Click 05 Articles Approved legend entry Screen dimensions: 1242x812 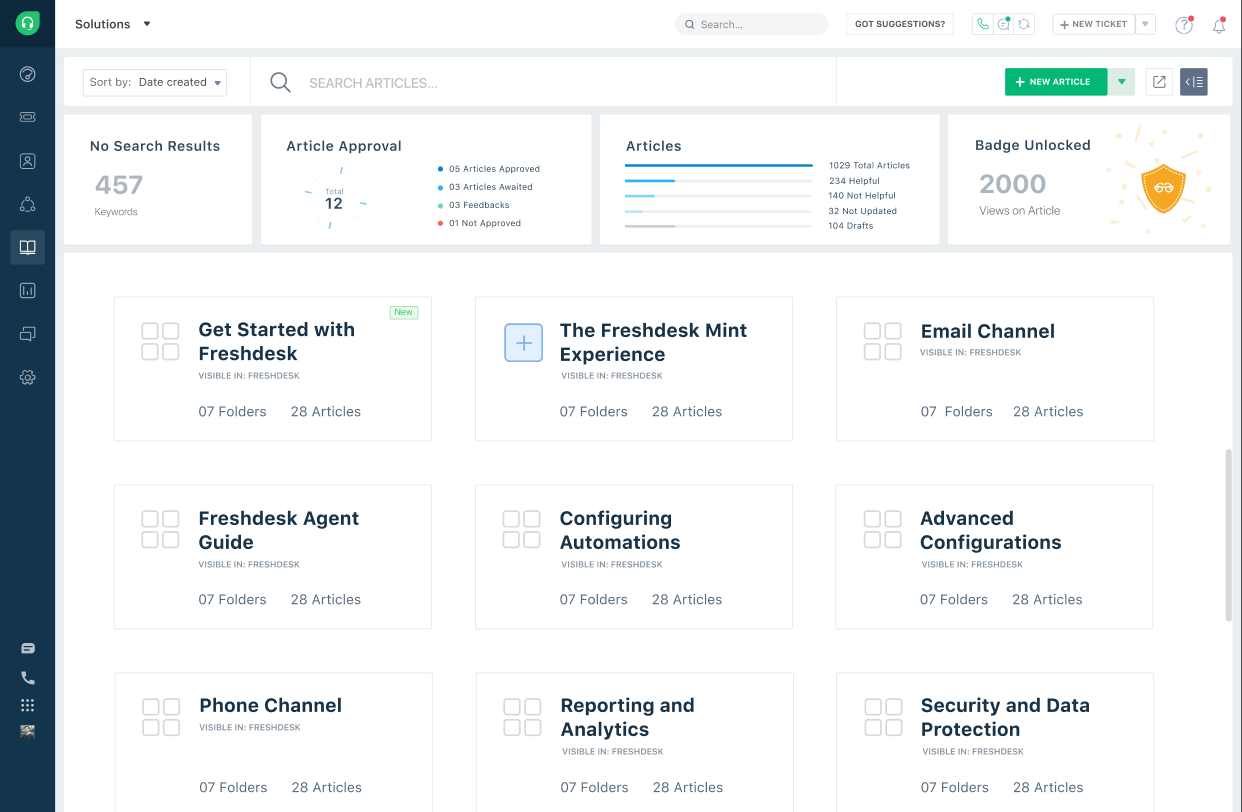488,169
